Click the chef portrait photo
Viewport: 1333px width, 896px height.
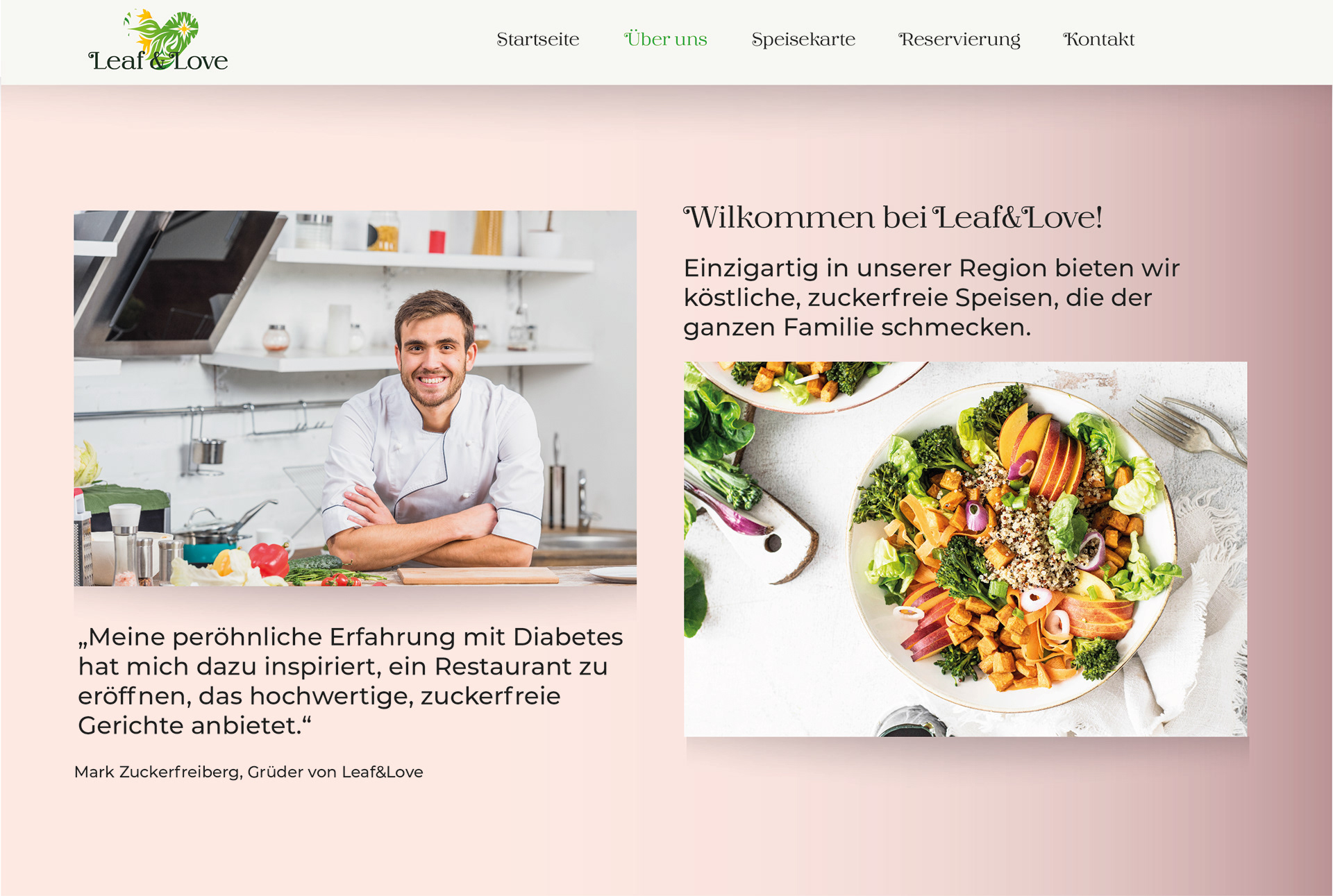coord(355,398)
